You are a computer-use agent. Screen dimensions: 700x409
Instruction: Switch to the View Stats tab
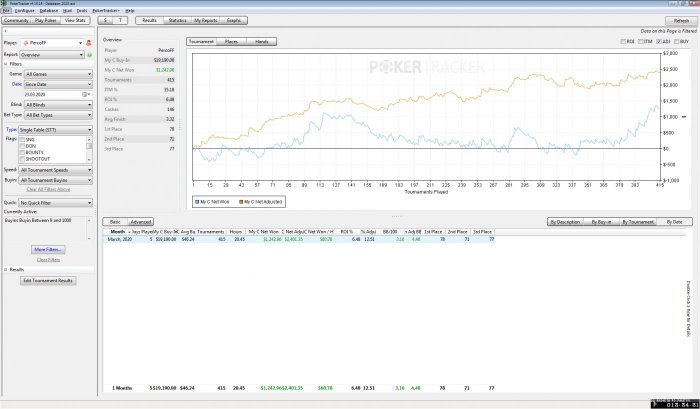(75, 21)
